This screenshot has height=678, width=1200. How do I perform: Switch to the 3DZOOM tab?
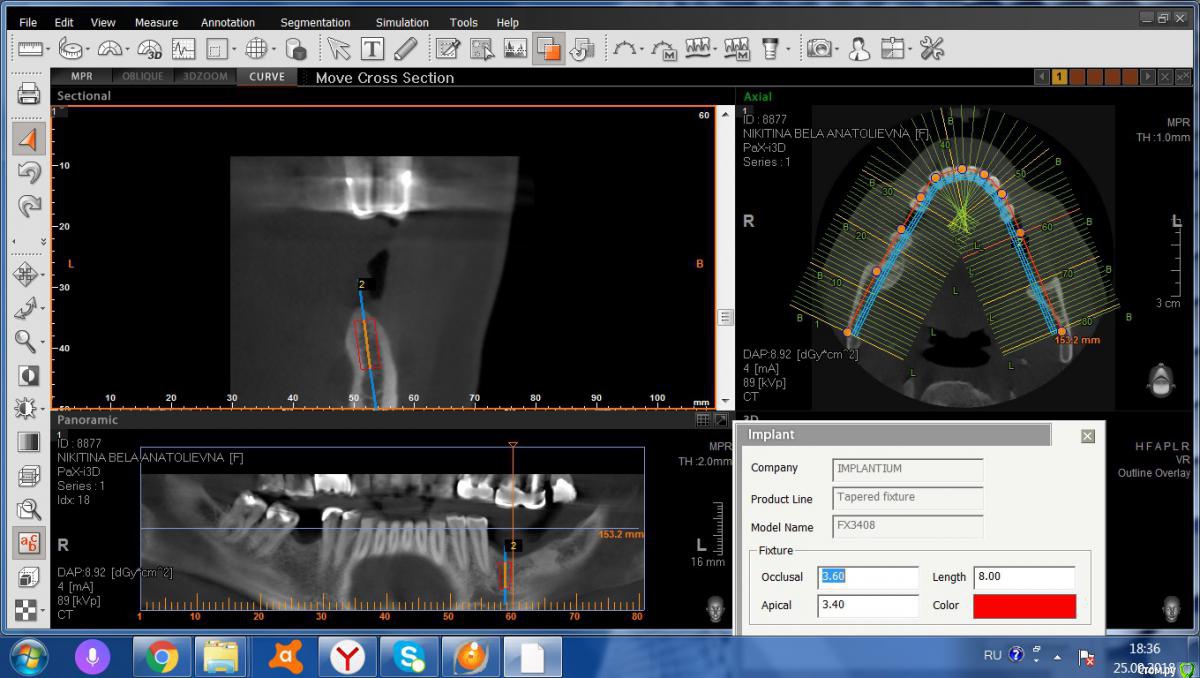click(x=204, y=77)
